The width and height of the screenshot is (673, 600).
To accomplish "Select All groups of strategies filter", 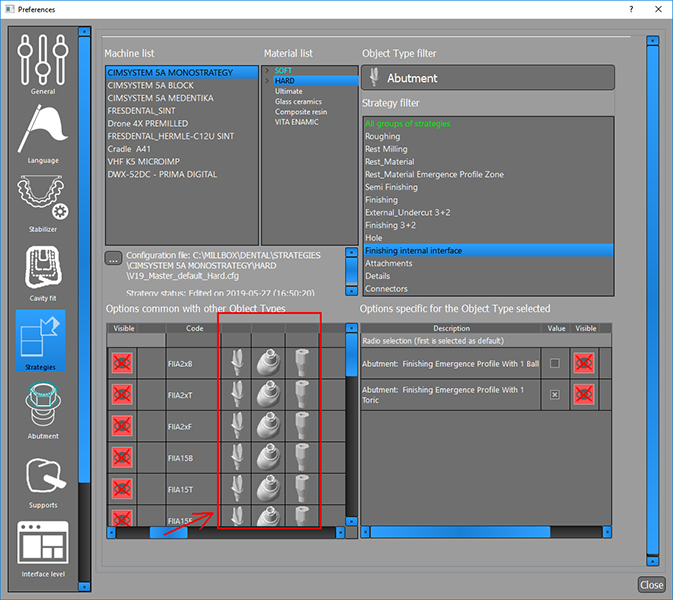I will (488, 124).
